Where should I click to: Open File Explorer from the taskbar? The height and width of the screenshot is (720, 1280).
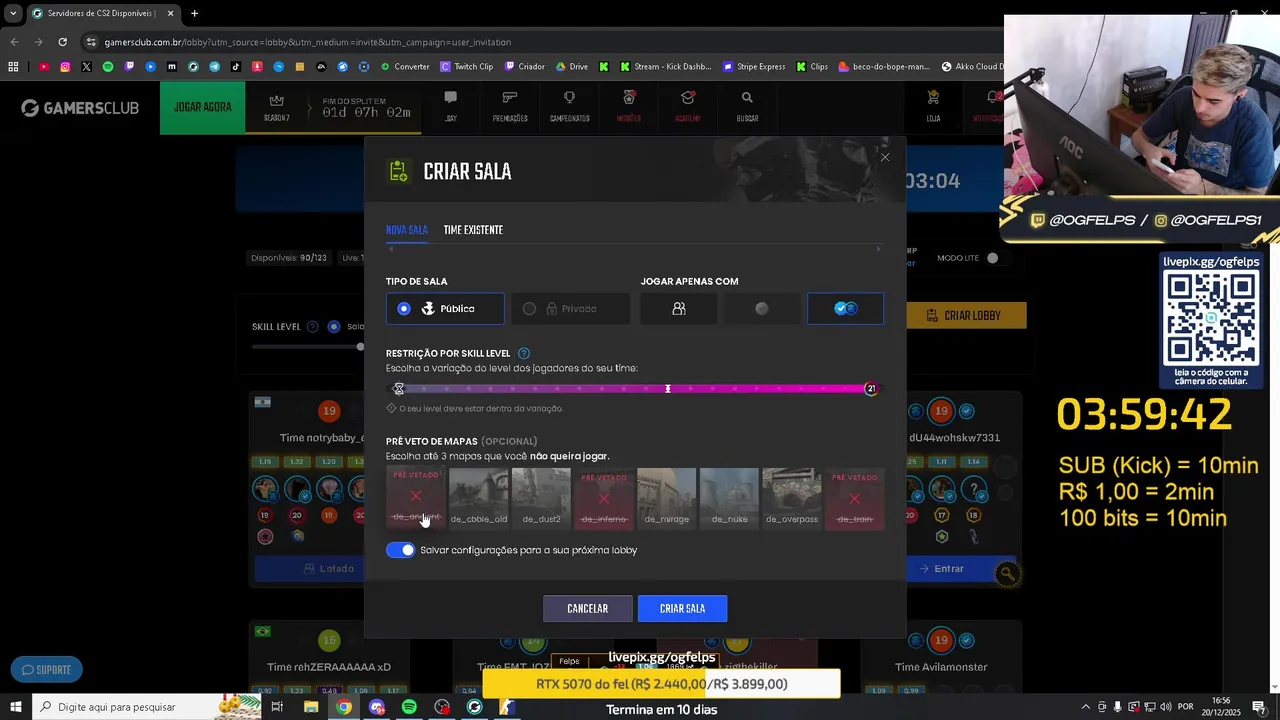pyautogui.click(x=311, y=707)
